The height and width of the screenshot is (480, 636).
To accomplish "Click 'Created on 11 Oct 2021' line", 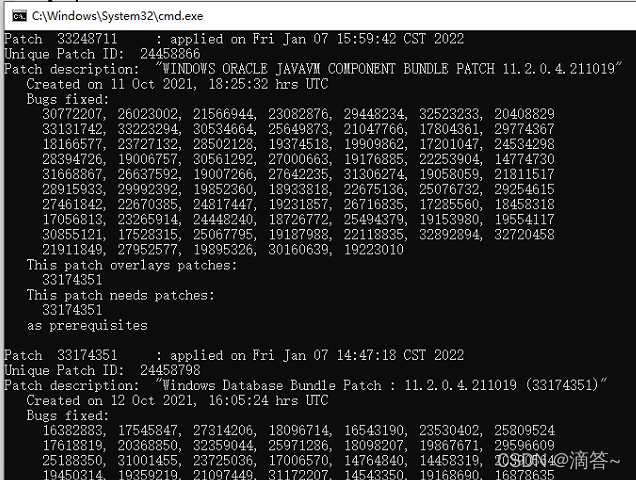I will tap(177, 84).
